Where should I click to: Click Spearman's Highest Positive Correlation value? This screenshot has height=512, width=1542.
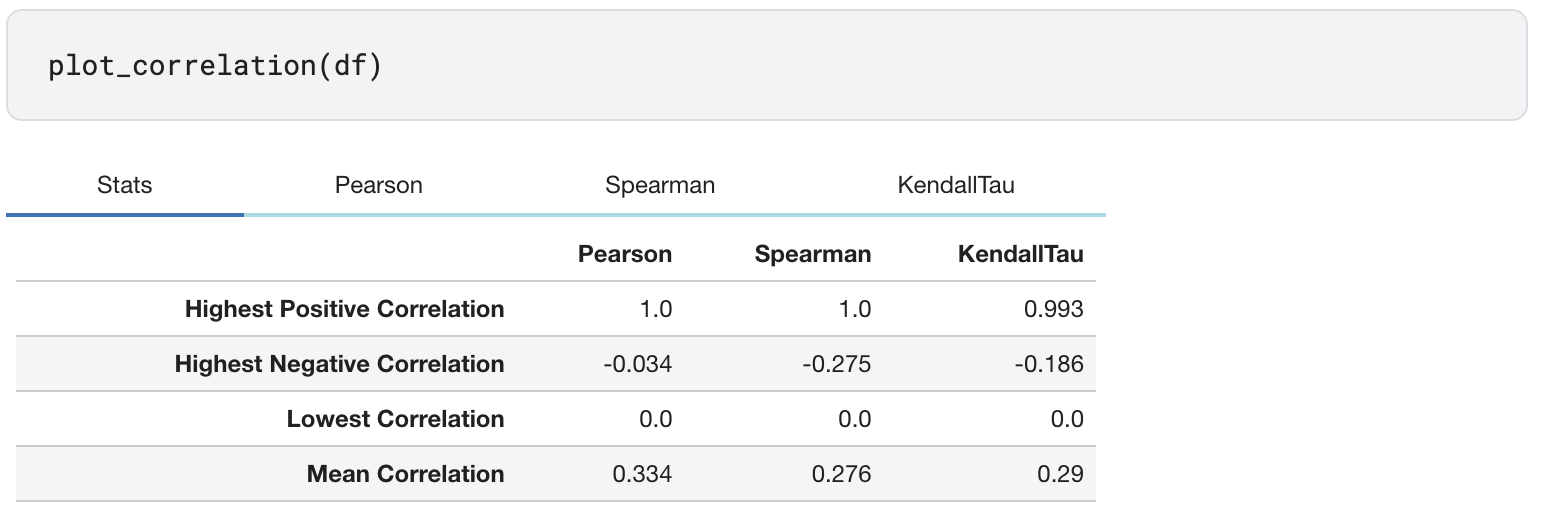(855, 309)
